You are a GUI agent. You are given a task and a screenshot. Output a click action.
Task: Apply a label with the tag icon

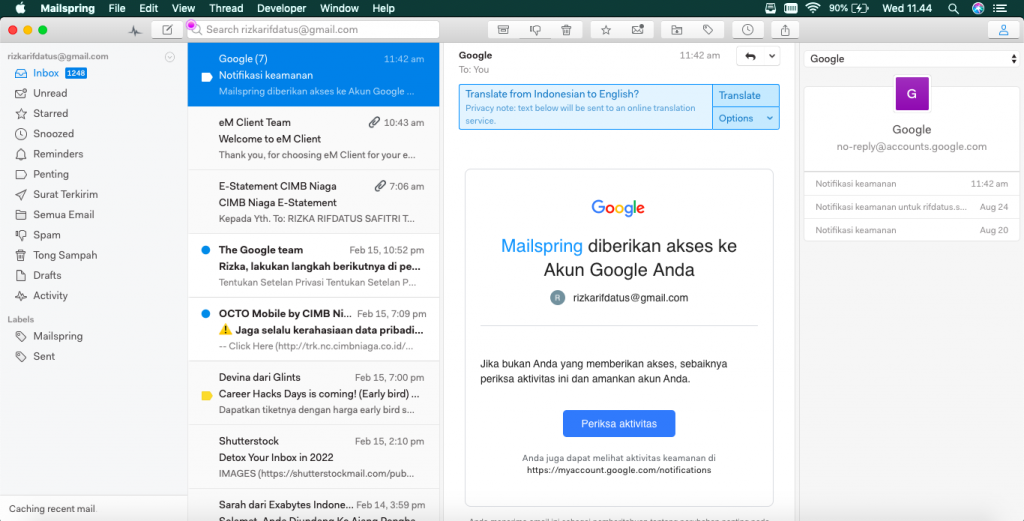(x=708, y=30)
